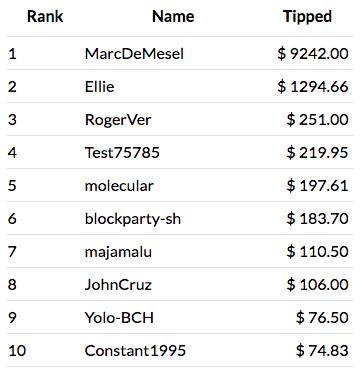Open the Test75785 user entry
The height and width of the screenshot is (371, 362).
click(x=122, y=152)
